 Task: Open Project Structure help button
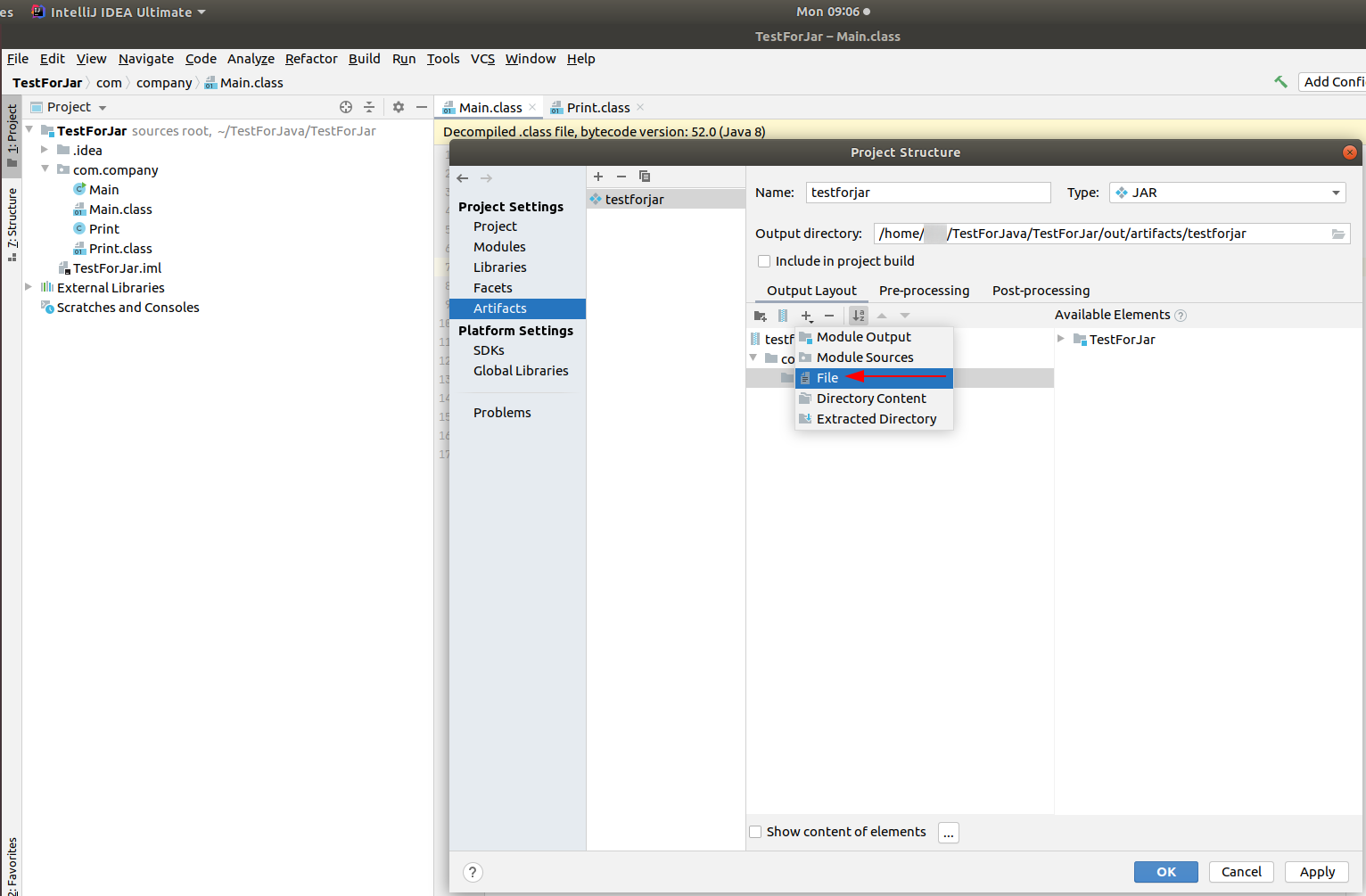tap(473, 873)
